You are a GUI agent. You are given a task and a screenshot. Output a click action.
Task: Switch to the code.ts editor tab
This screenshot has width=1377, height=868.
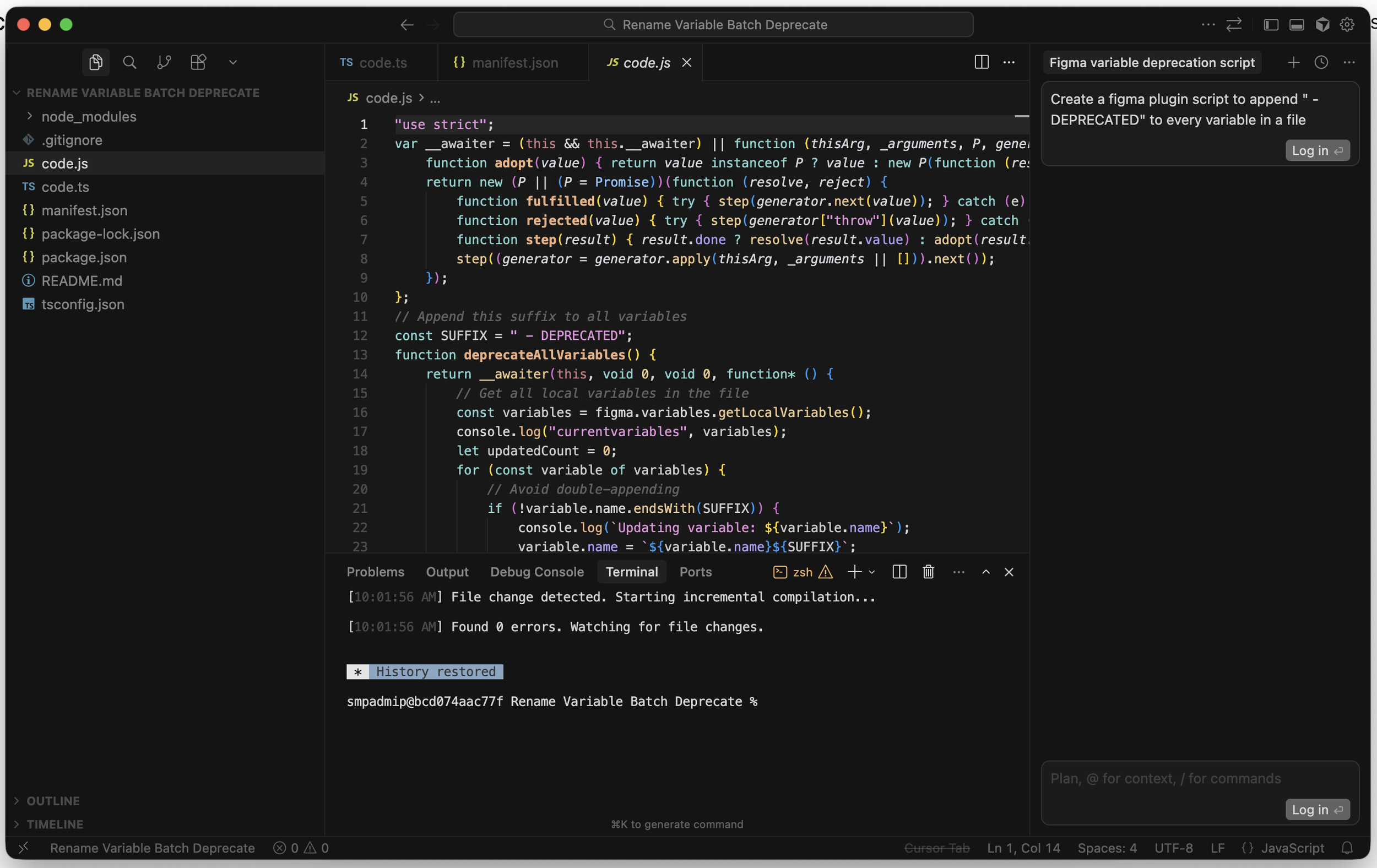point(381,62)
